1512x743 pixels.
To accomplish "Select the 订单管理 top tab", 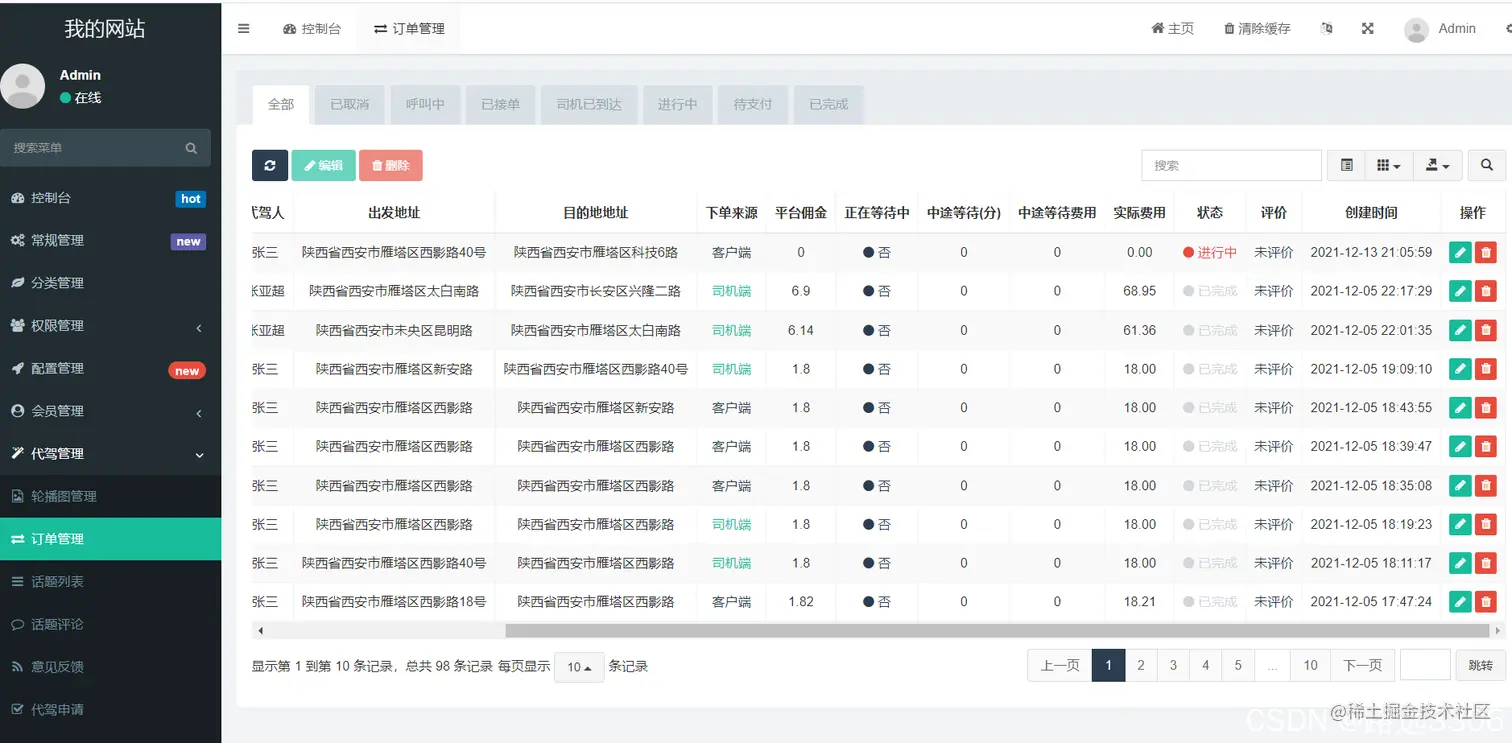I will pos(409,29).
